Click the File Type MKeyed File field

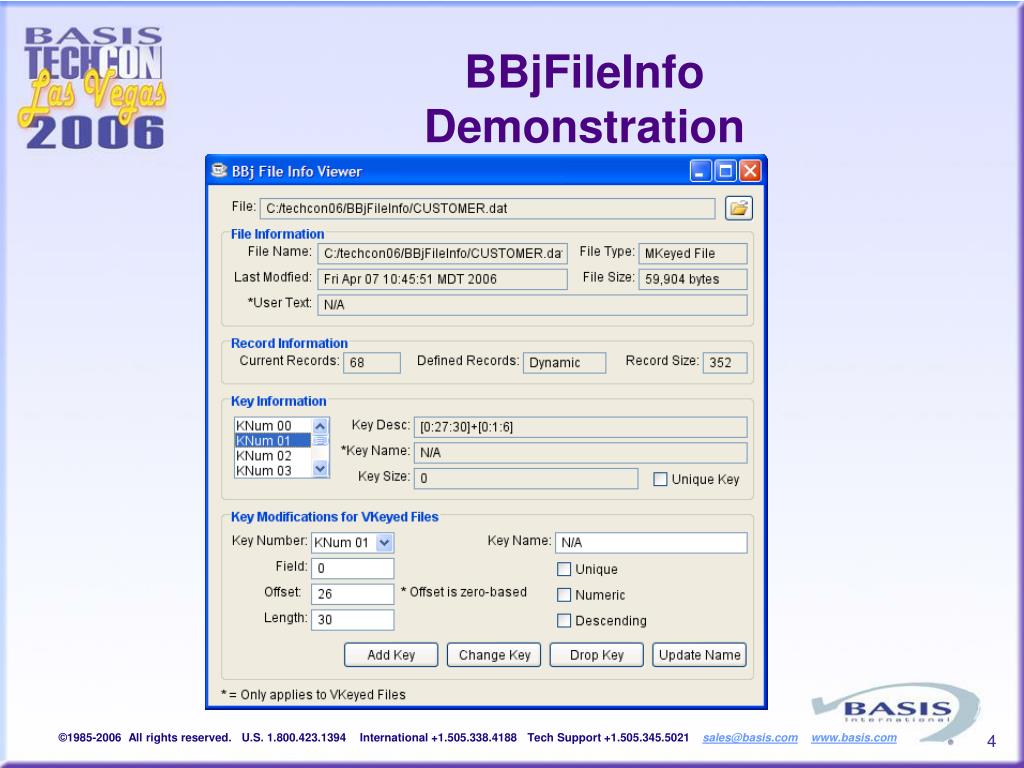point(693,253)
